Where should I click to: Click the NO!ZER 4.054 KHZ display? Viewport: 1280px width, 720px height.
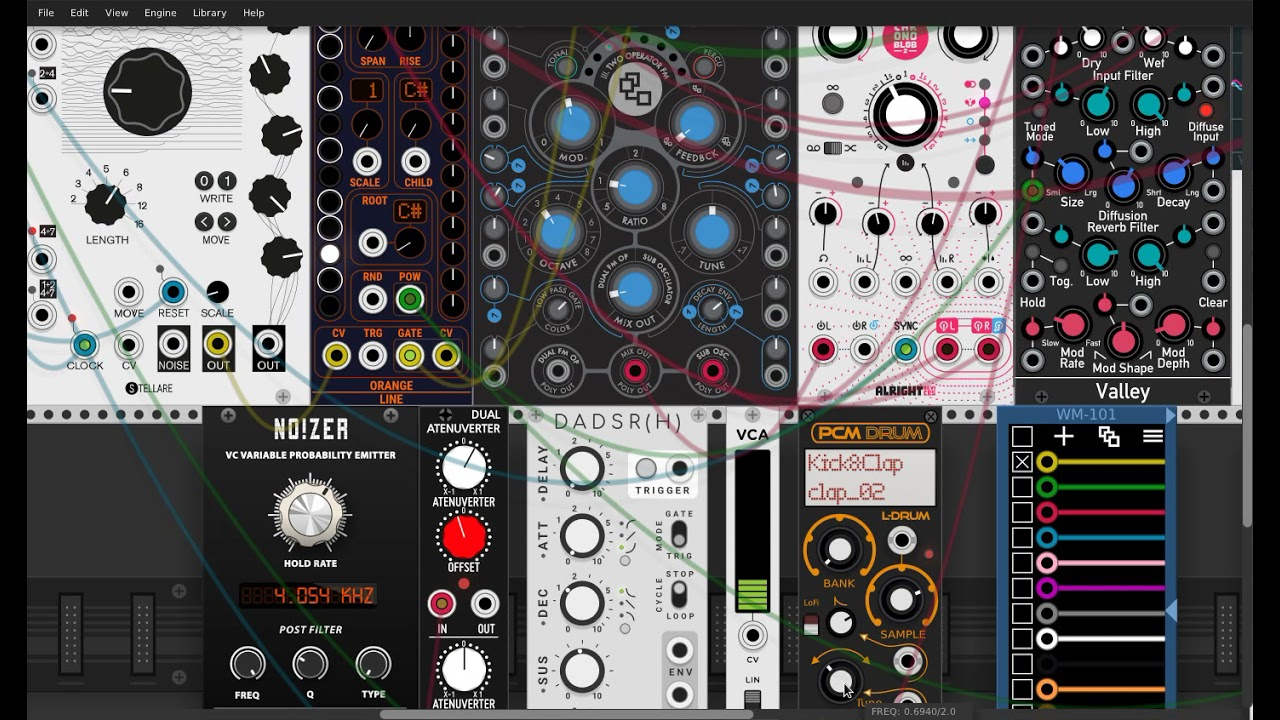[x=309, y=596]
